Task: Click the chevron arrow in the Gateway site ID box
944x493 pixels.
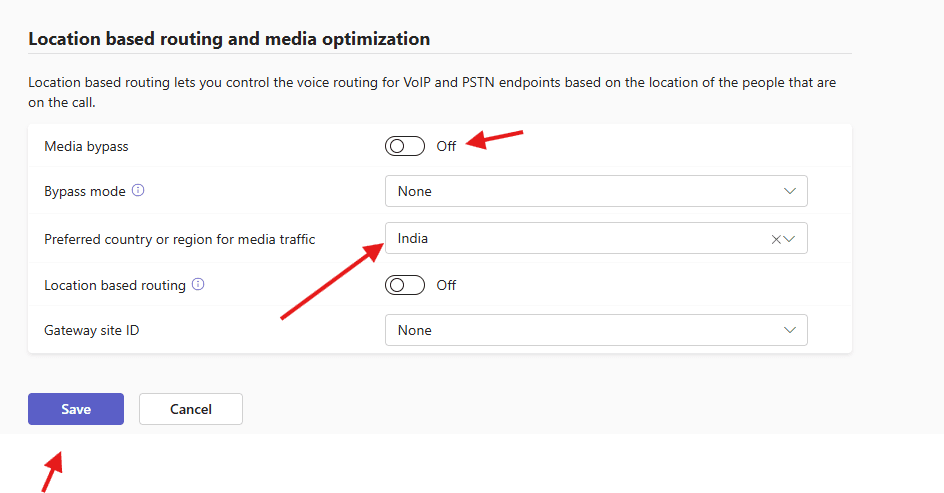Action: point(790,330)
